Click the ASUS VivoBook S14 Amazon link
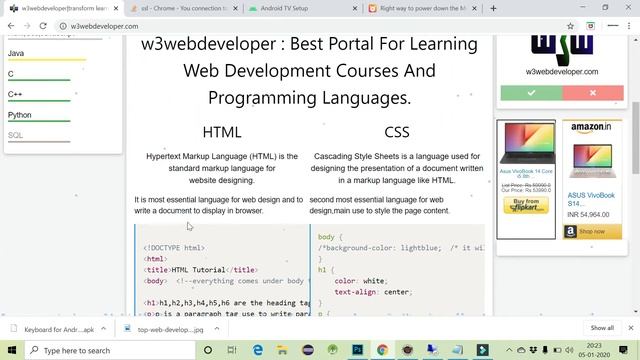 [591, 199]
